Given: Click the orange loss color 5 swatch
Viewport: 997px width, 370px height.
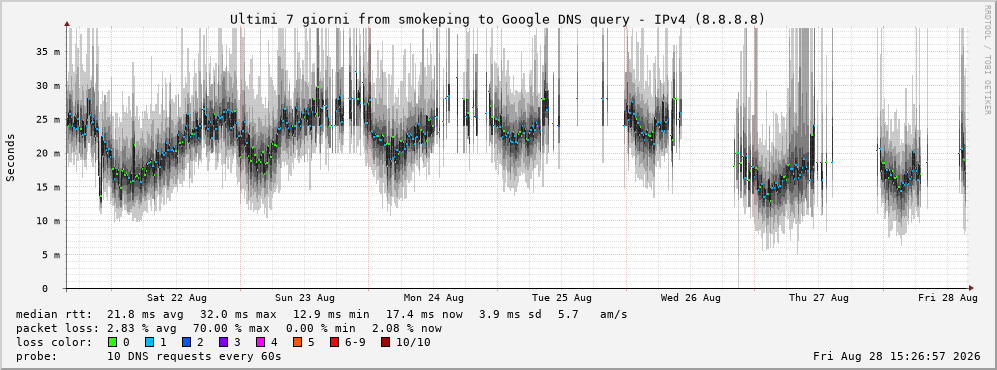Looking at the screenshot, I should [x=299, y=343].
